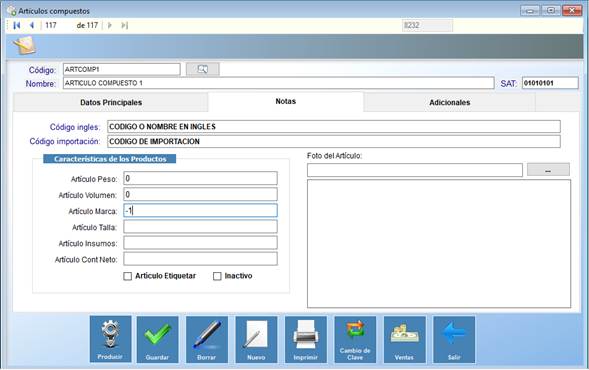This screenshot has width=589, height=370.
Task: Click the Código importación field
Action: tap(334, 142)
